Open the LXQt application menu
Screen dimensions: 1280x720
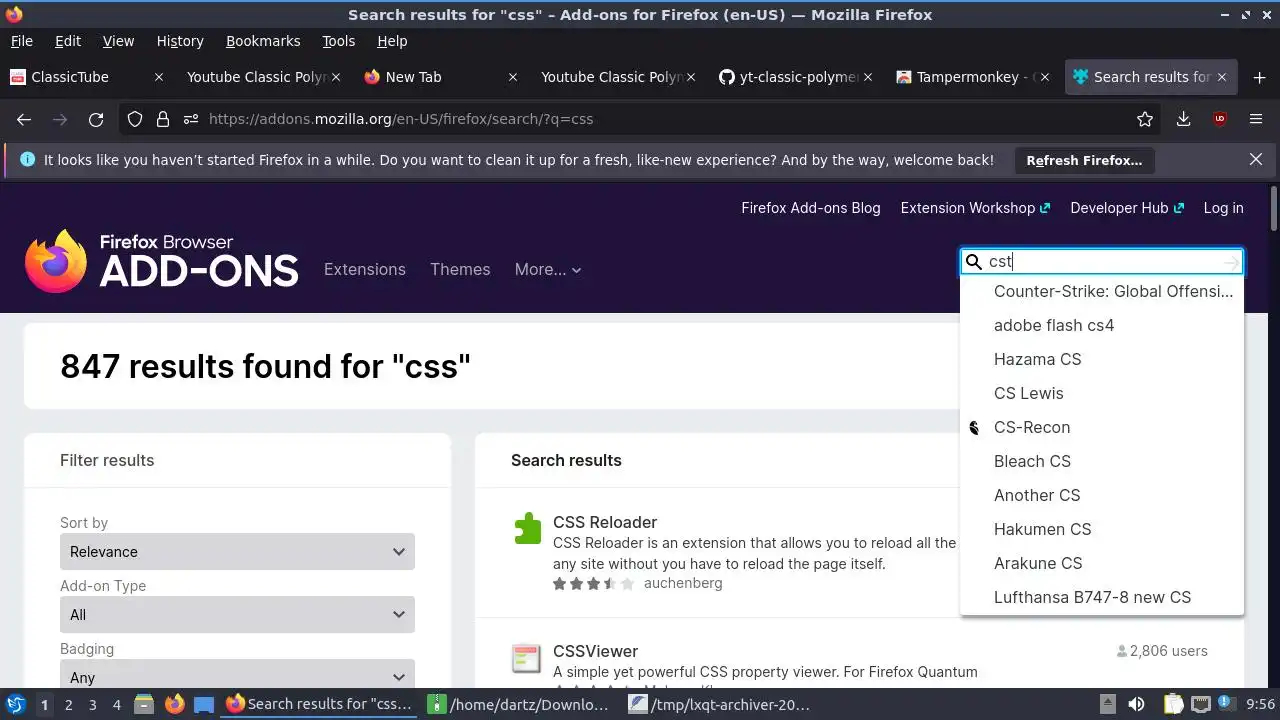[x=15, y=704]
